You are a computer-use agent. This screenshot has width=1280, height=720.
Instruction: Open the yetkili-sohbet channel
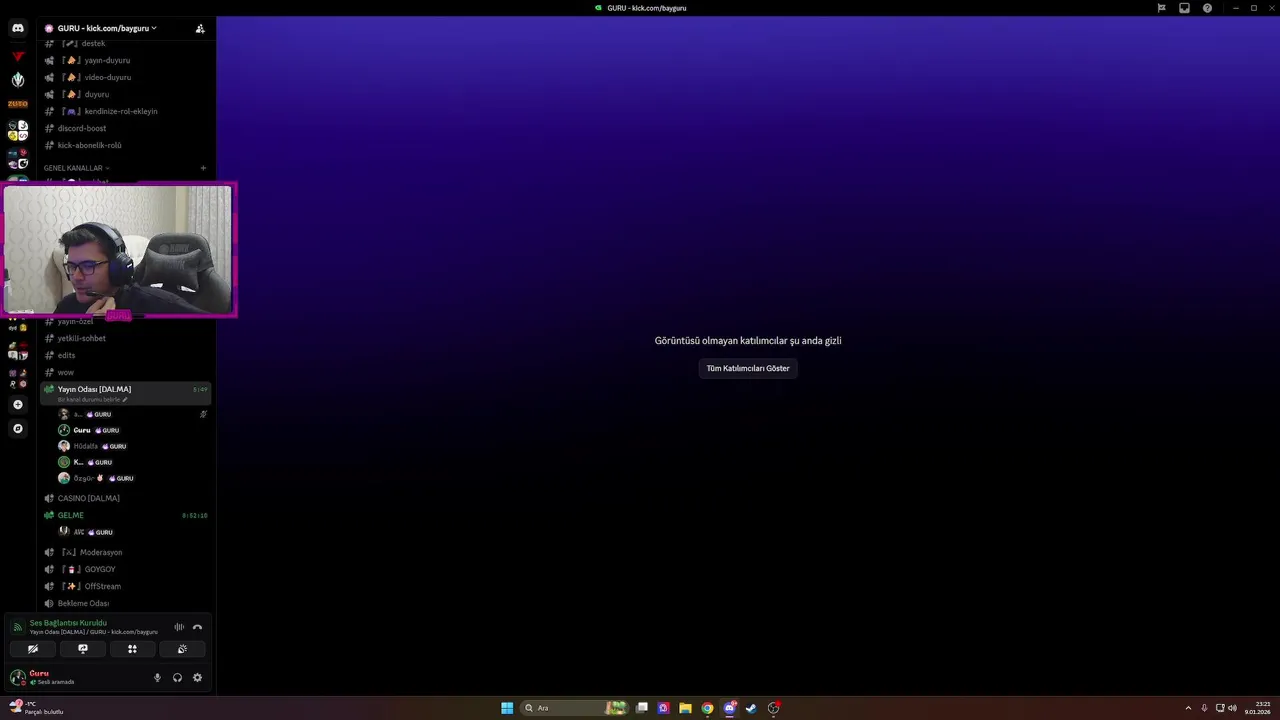point(125,338)
